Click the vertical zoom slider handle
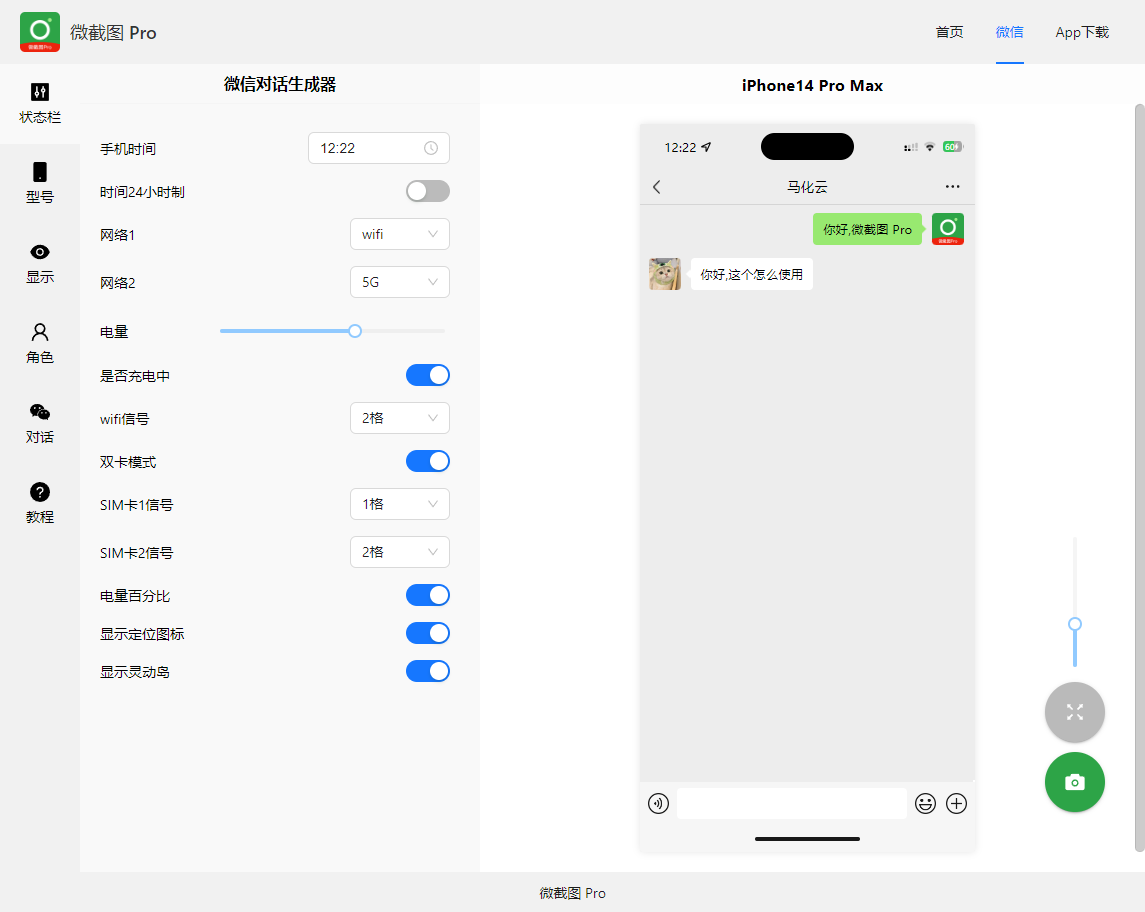Image resolution: width=1145 pixels, height=912 pixels. 1075,624
